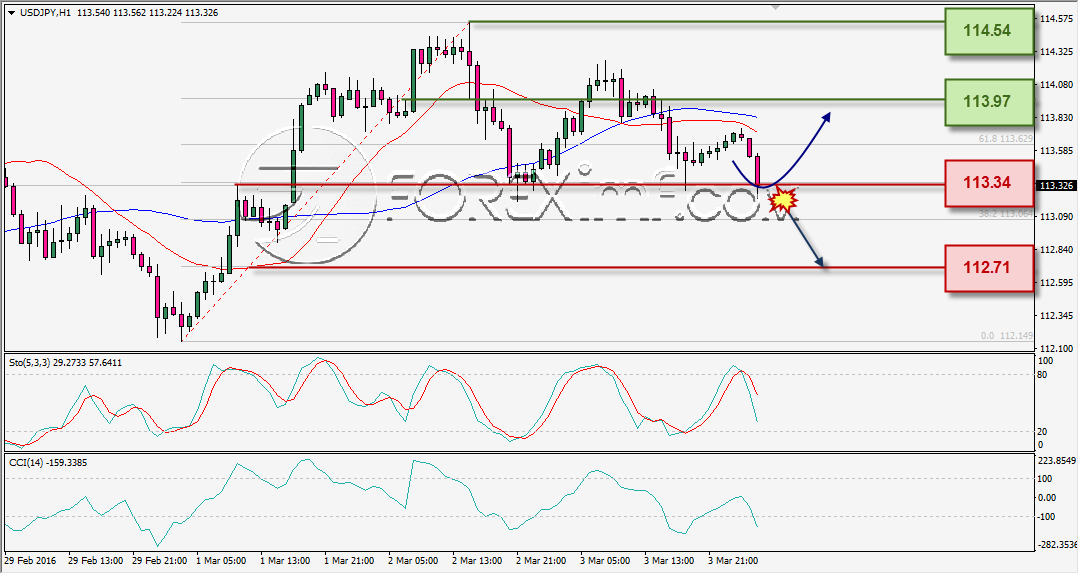The height and width of the screenshot is (574, 1079).
Task: Click the gray chart shift triangle at top
Action: 775,8
